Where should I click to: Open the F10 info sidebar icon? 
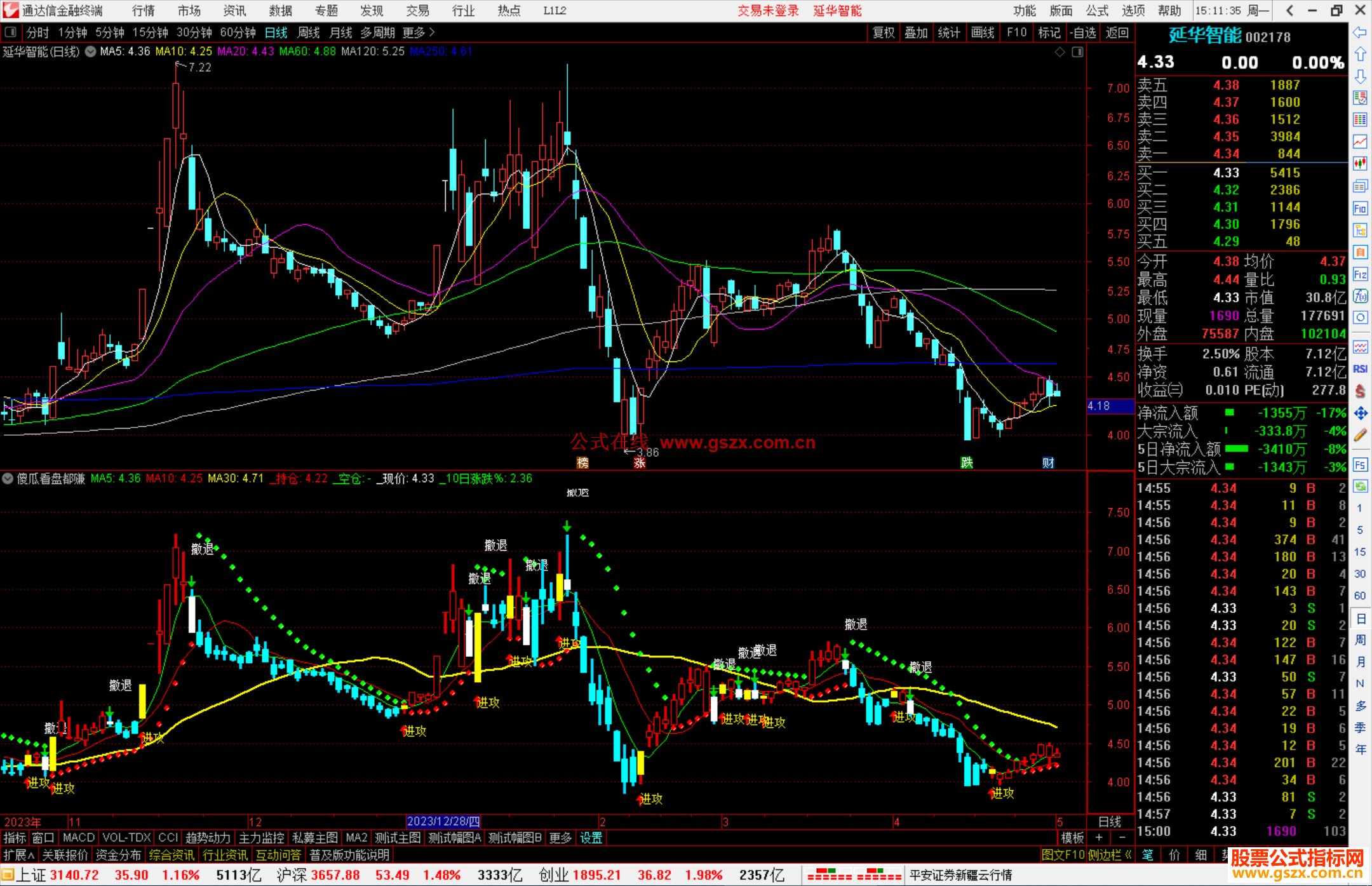[x=1360, y=209]
